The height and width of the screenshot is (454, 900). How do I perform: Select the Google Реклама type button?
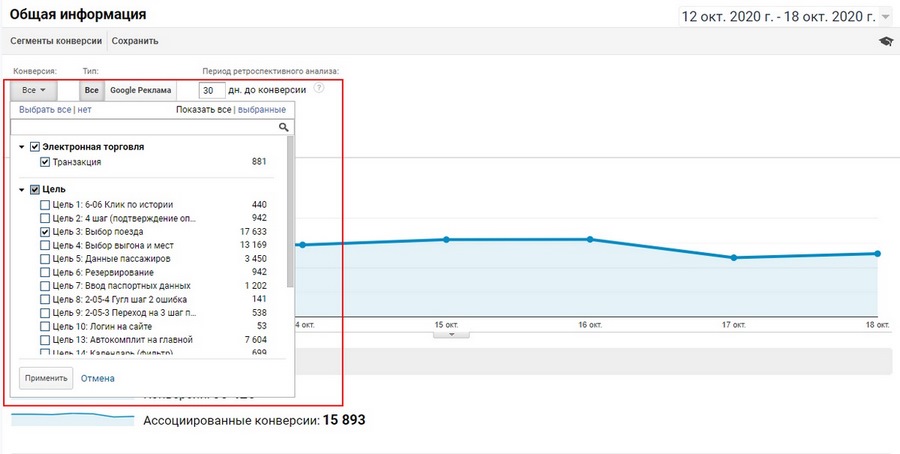tap(141, 90)
